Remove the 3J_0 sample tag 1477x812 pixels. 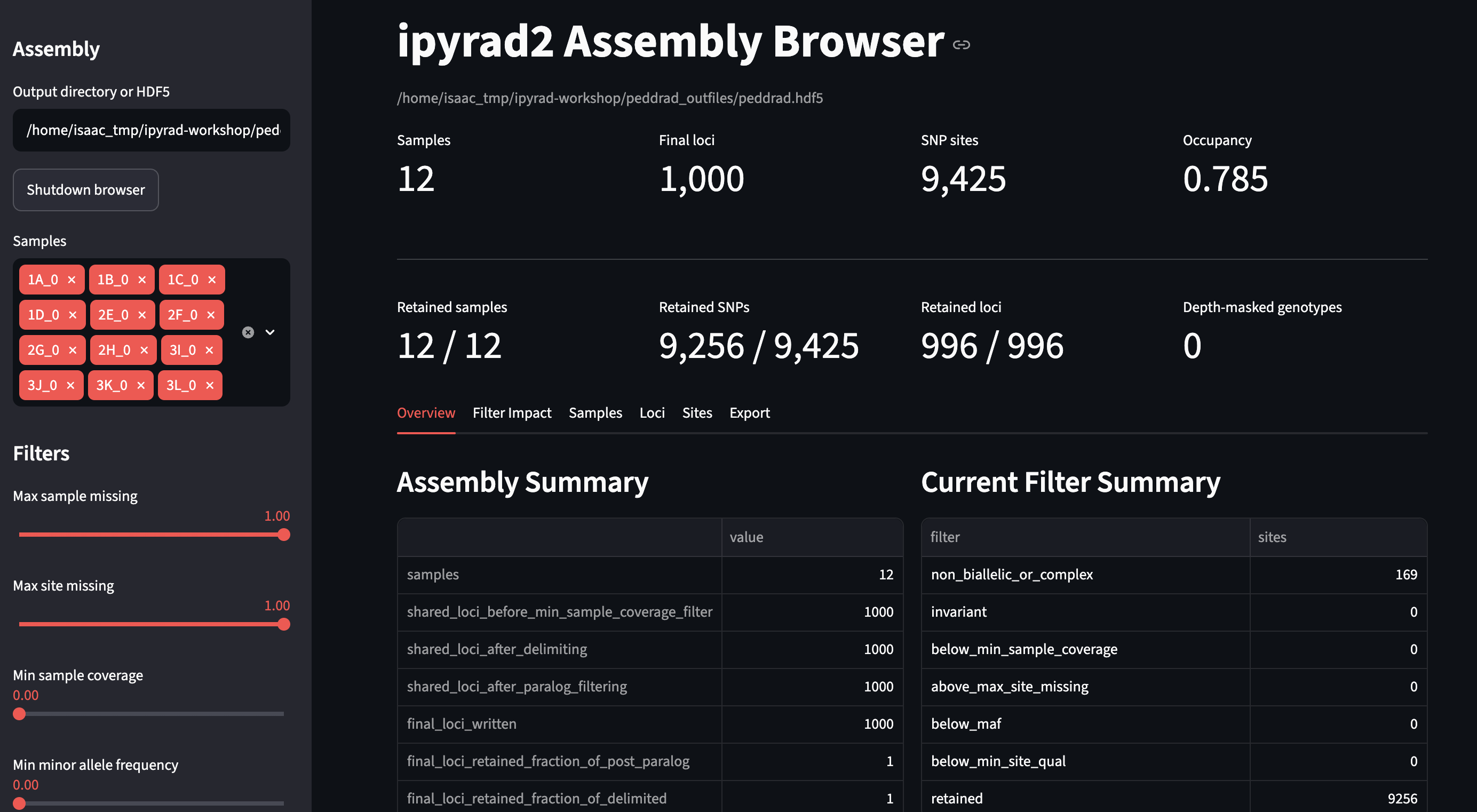pyautogui.click(x=70, y=385)
